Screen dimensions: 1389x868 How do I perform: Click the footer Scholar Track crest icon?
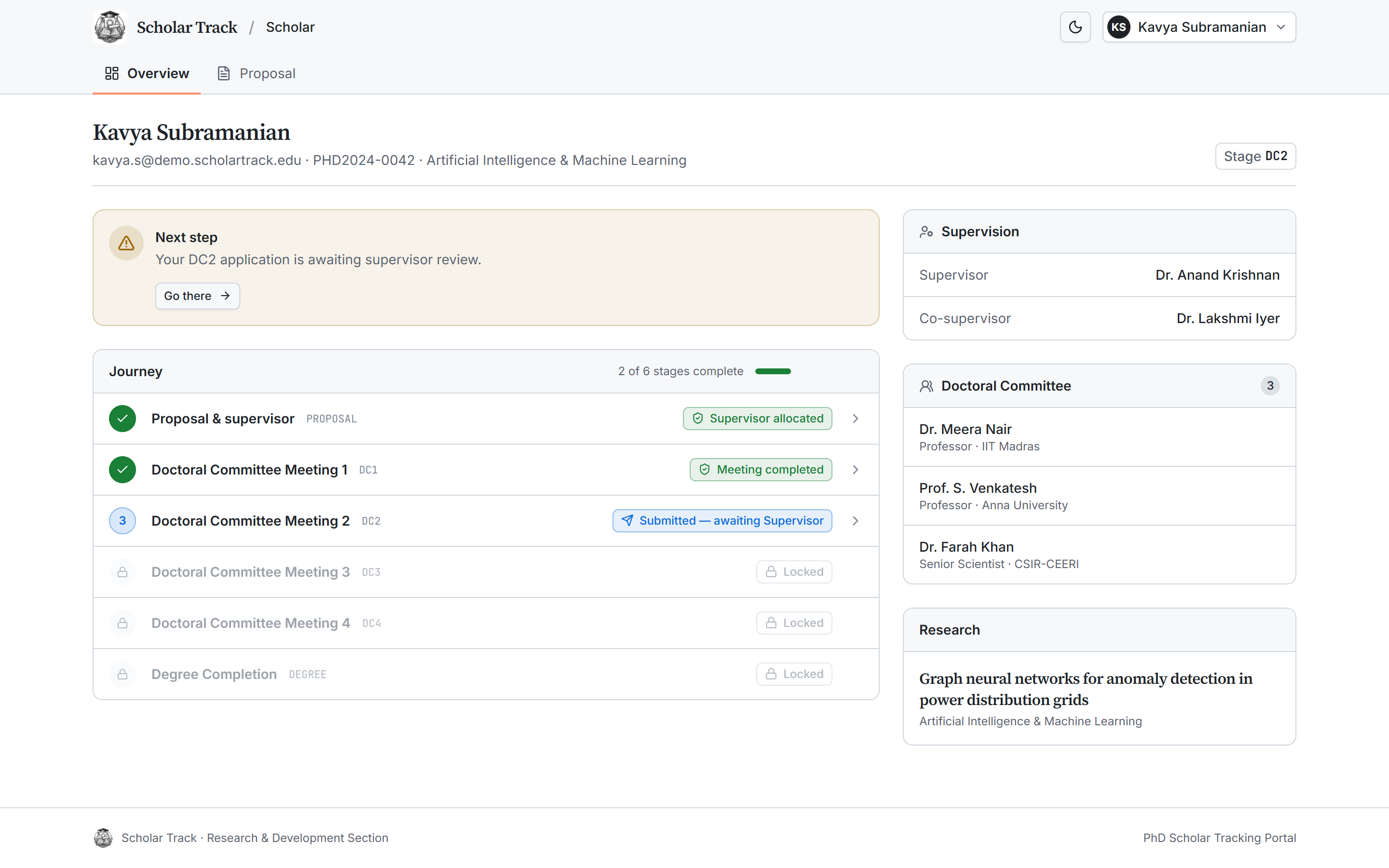(x=103, y=838)
